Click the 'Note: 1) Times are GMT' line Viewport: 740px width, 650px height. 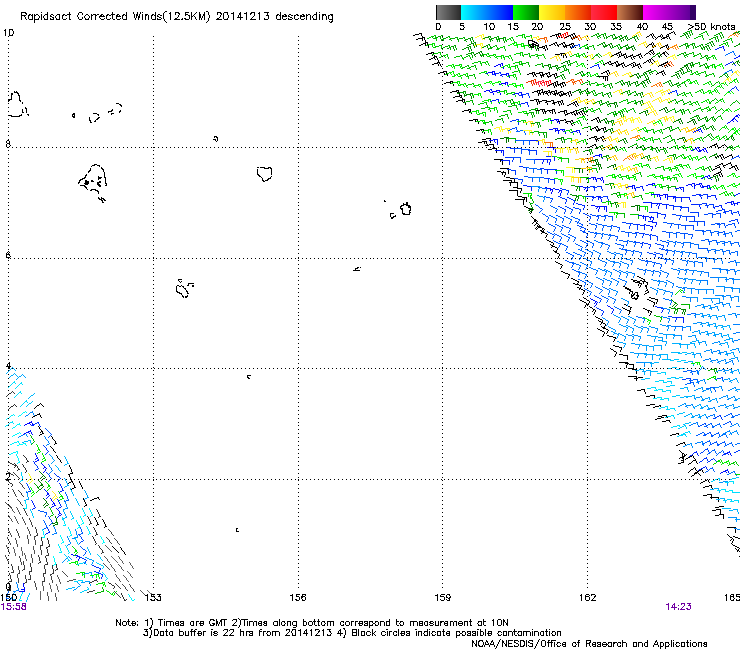[312, 623]
